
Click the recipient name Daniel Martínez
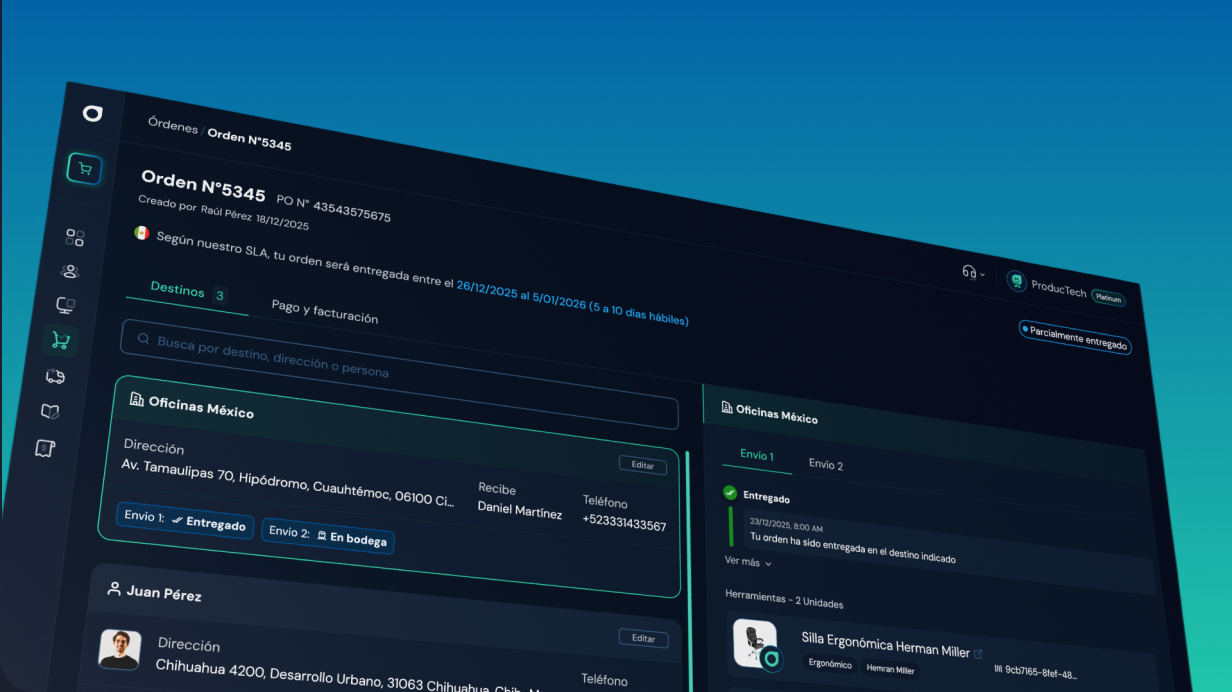pos(520,510)
